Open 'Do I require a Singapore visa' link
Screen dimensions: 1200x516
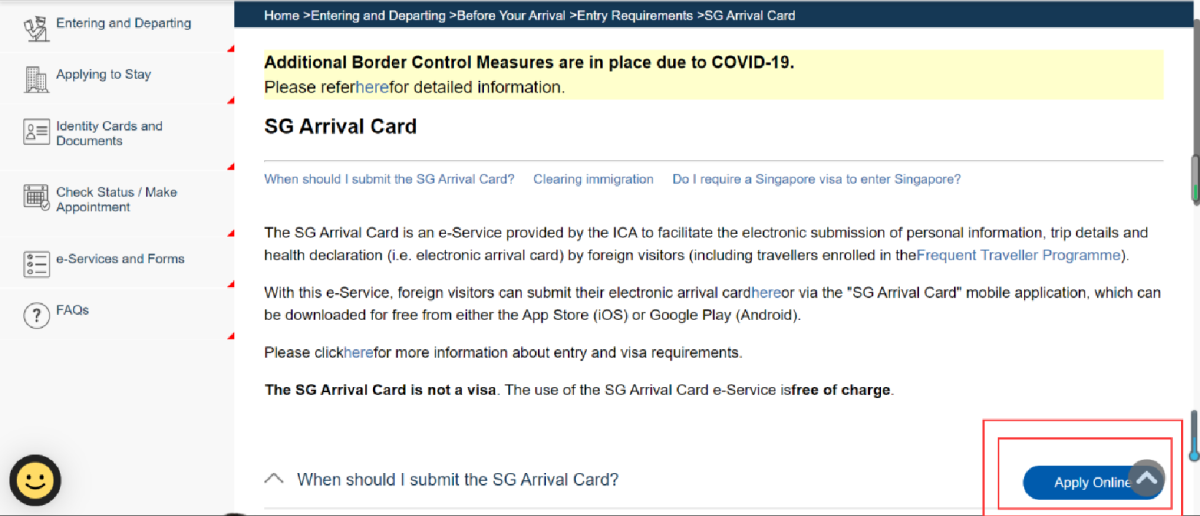point(816,180)
